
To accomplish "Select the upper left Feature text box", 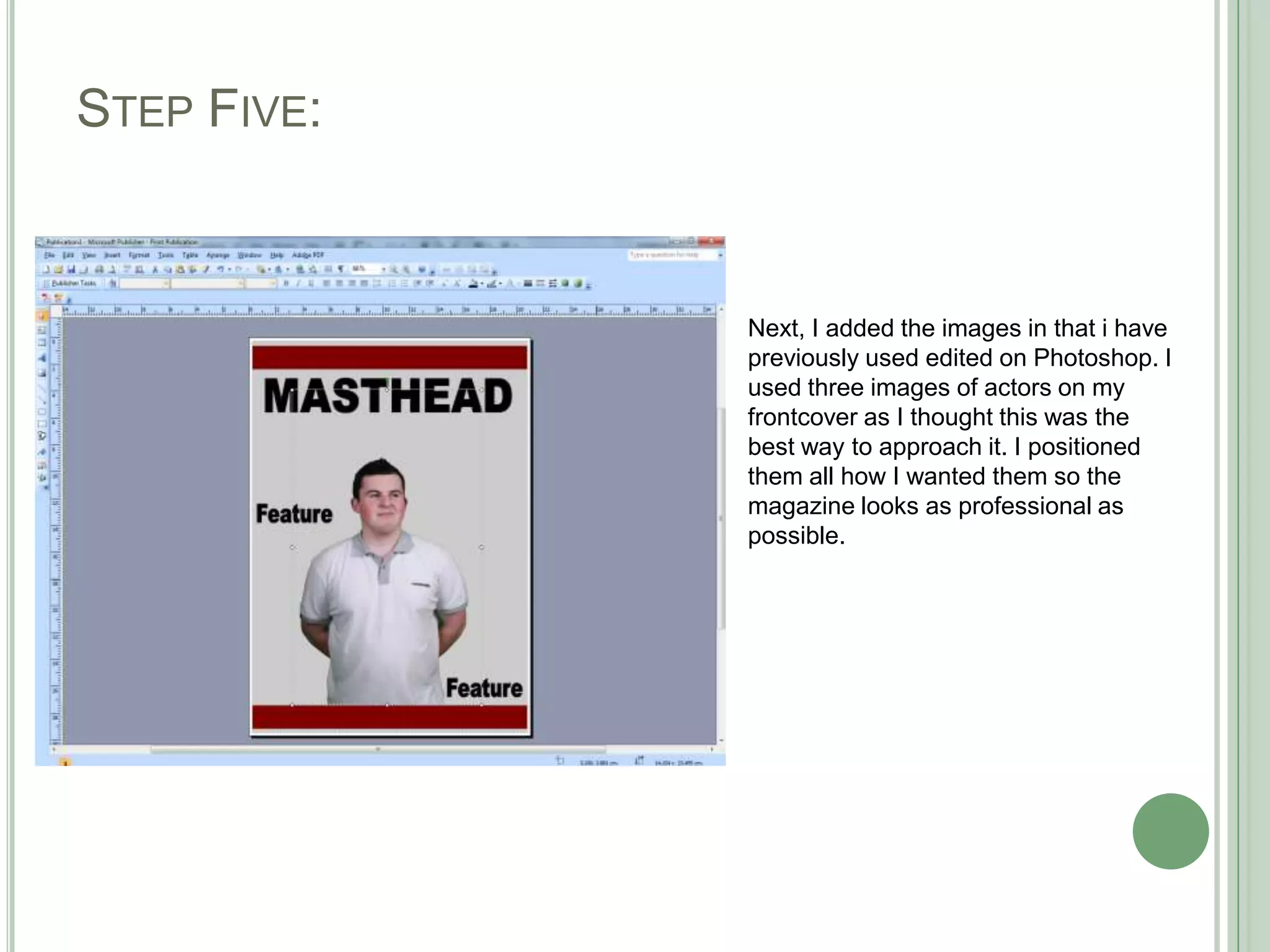I will click(x=294, y=513).
